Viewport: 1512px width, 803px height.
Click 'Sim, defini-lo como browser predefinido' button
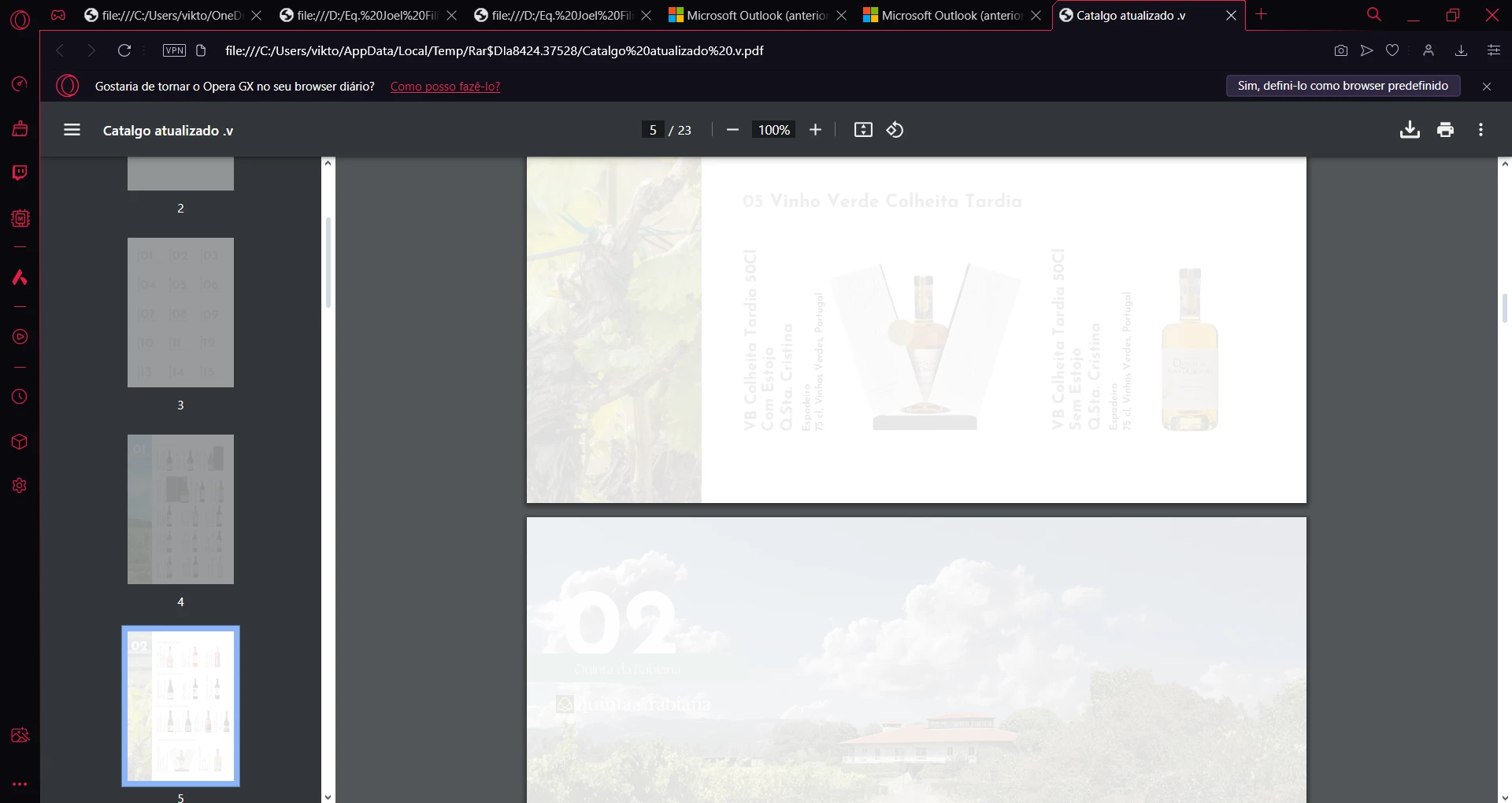pyautogui.click(x=1343, y=86)
